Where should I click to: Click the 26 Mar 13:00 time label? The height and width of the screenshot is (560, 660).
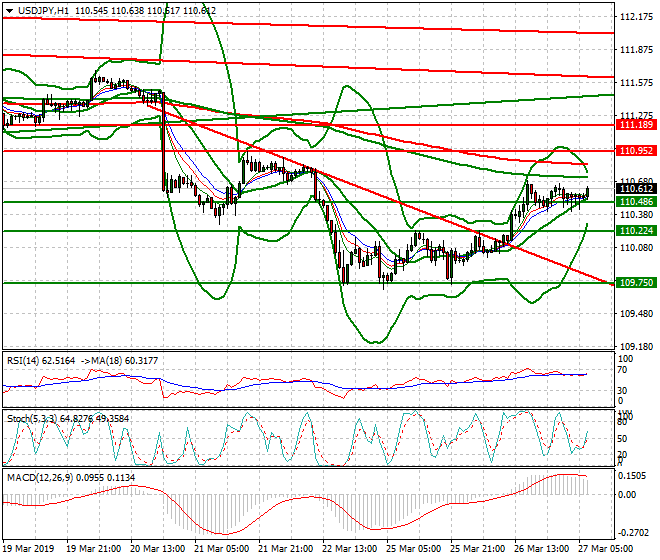click(541, 549)
